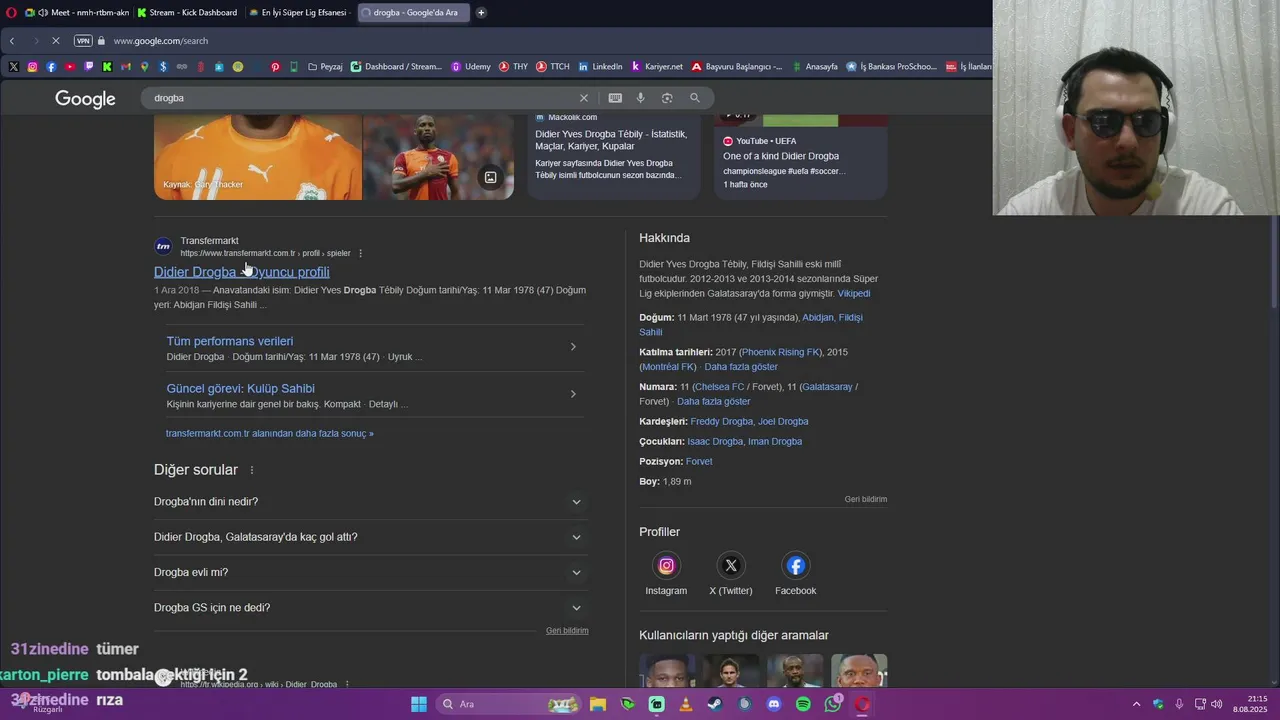This screenshot has width=1280, height=720.
Task: Open the Vikipedi source link
Action: [854, 294]
